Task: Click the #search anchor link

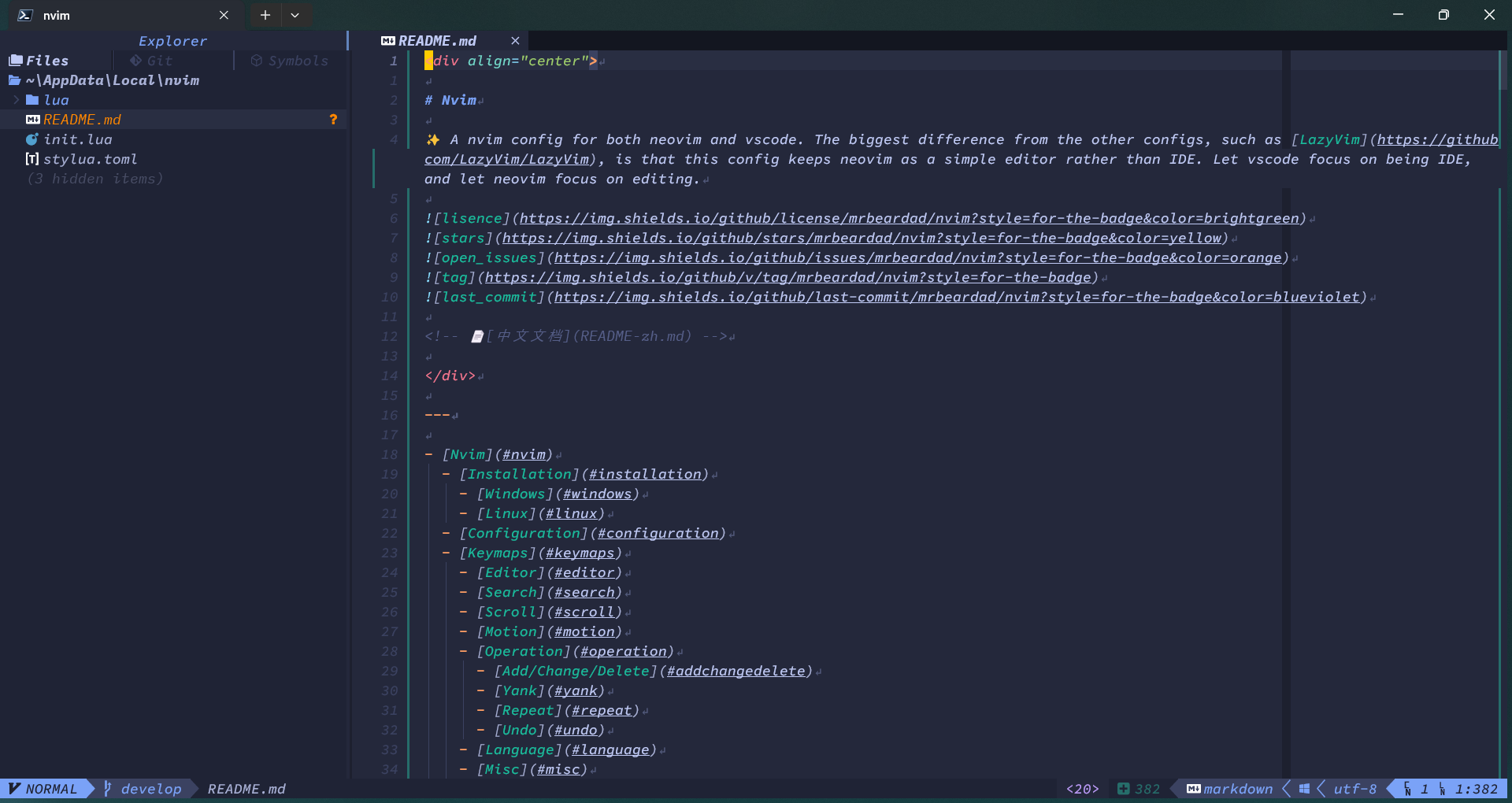Action: click(x=584, y=592)
